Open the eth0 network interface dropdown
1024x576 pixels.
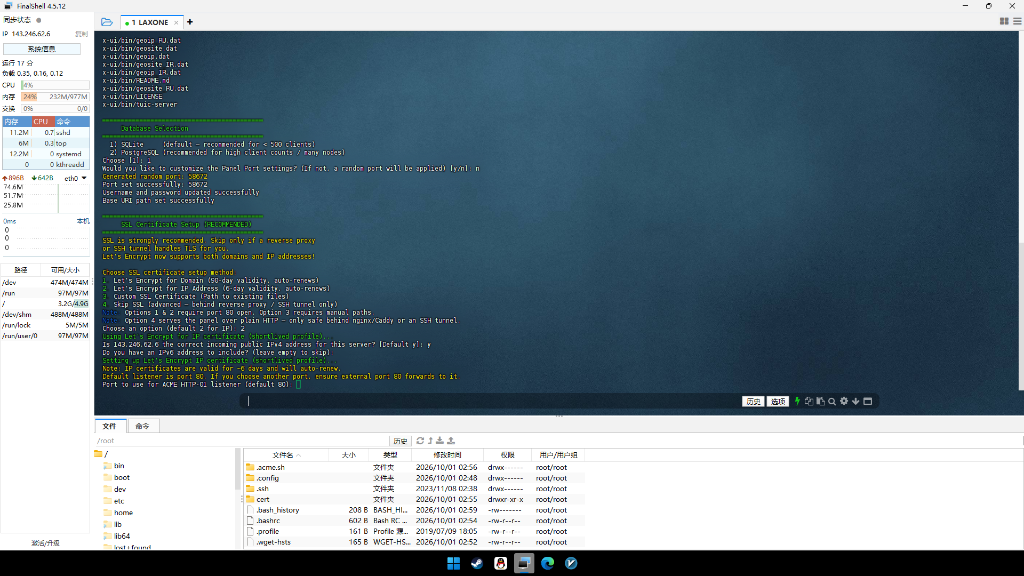pos(76,178)
